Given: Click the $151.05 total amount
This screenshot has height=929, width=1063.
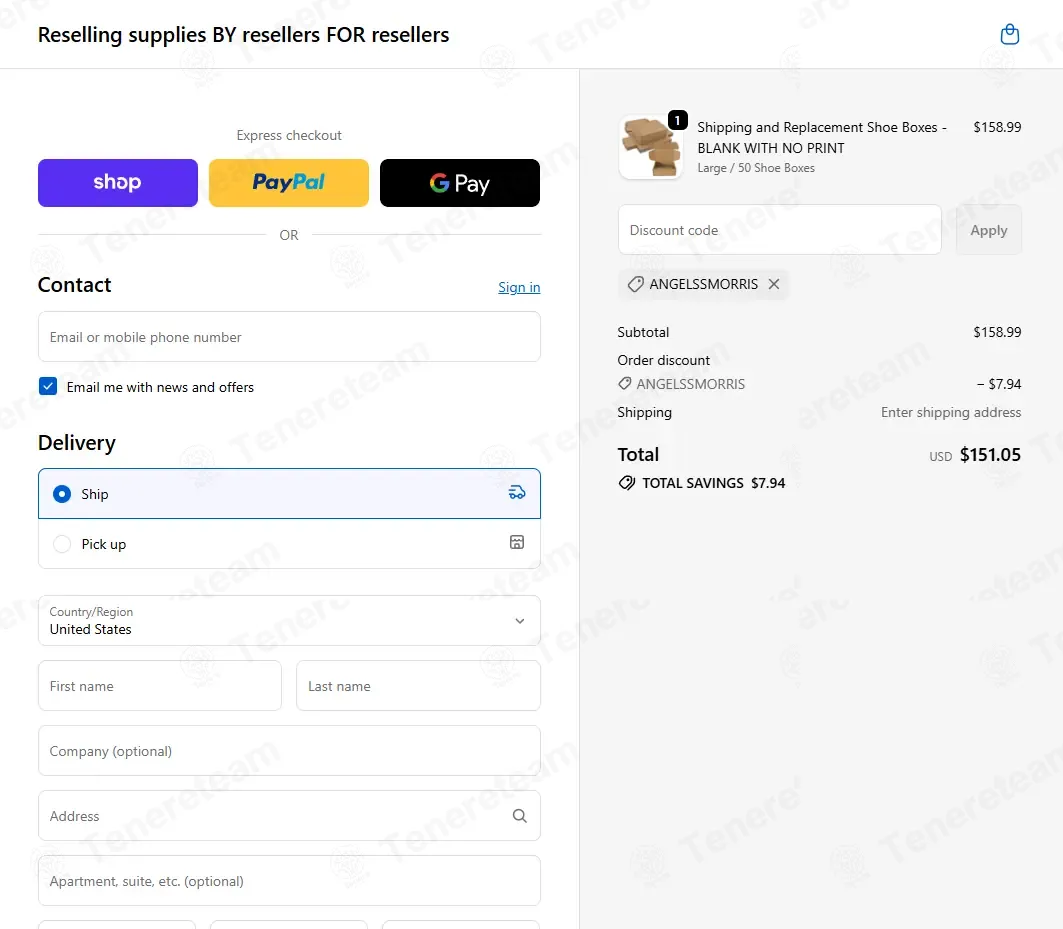Looking at the screenshot, I should point(990,454).
